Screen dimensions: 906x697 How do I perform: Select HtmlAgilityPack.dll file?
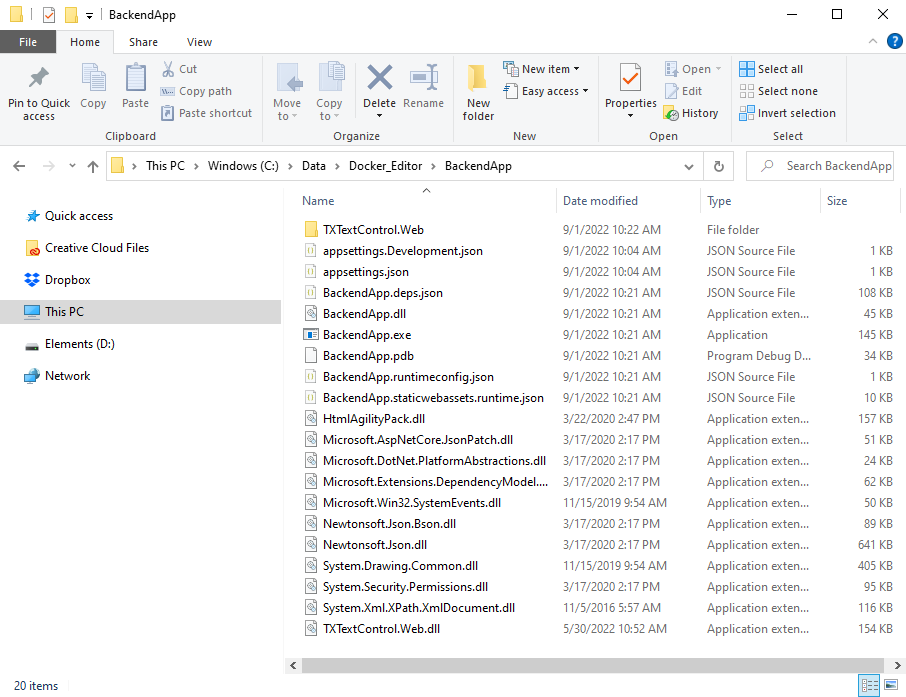pos(374,419)
